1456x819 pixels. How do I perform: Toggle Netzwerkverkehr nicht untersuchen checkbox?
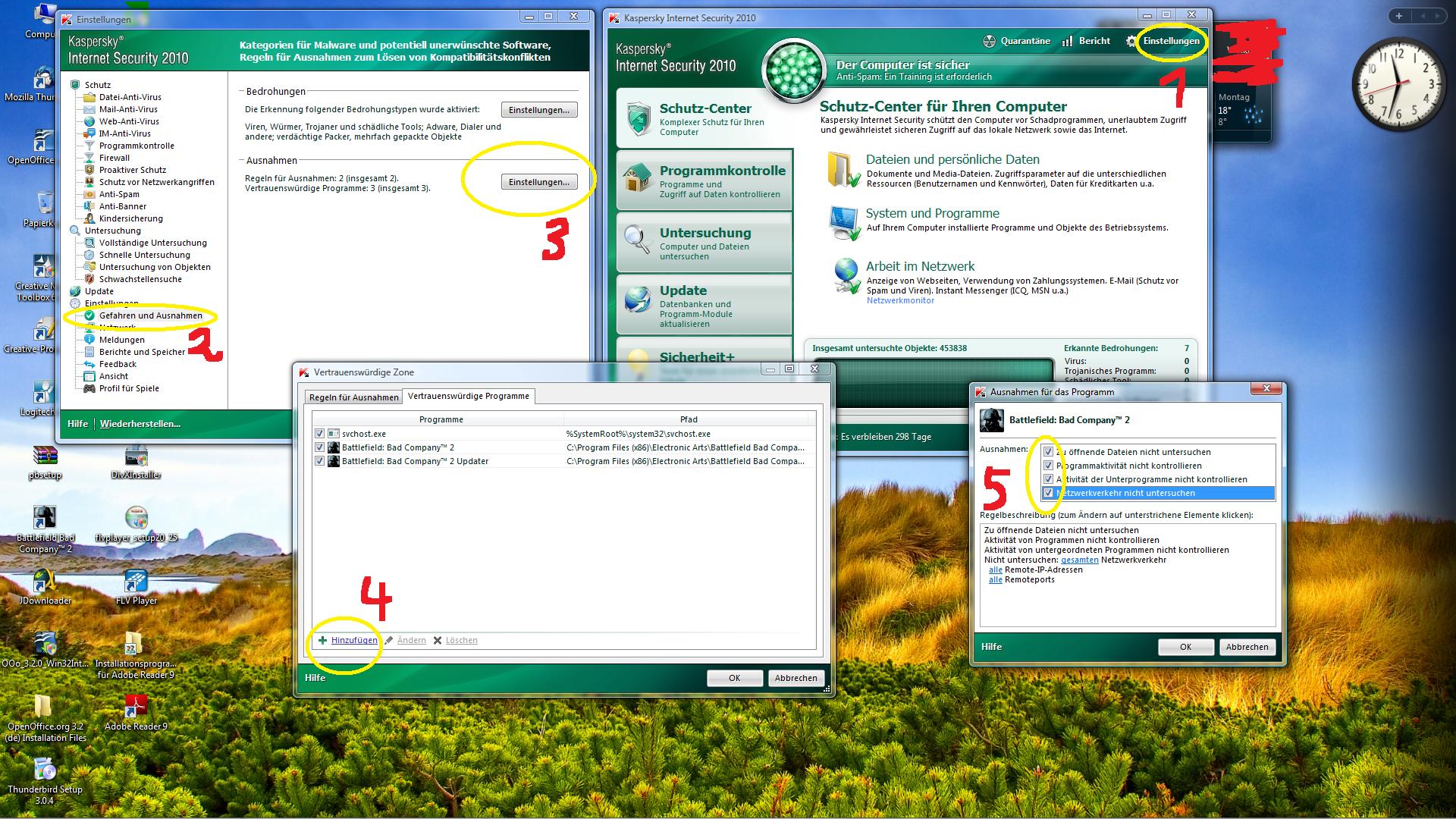[x=1048, y=493]
